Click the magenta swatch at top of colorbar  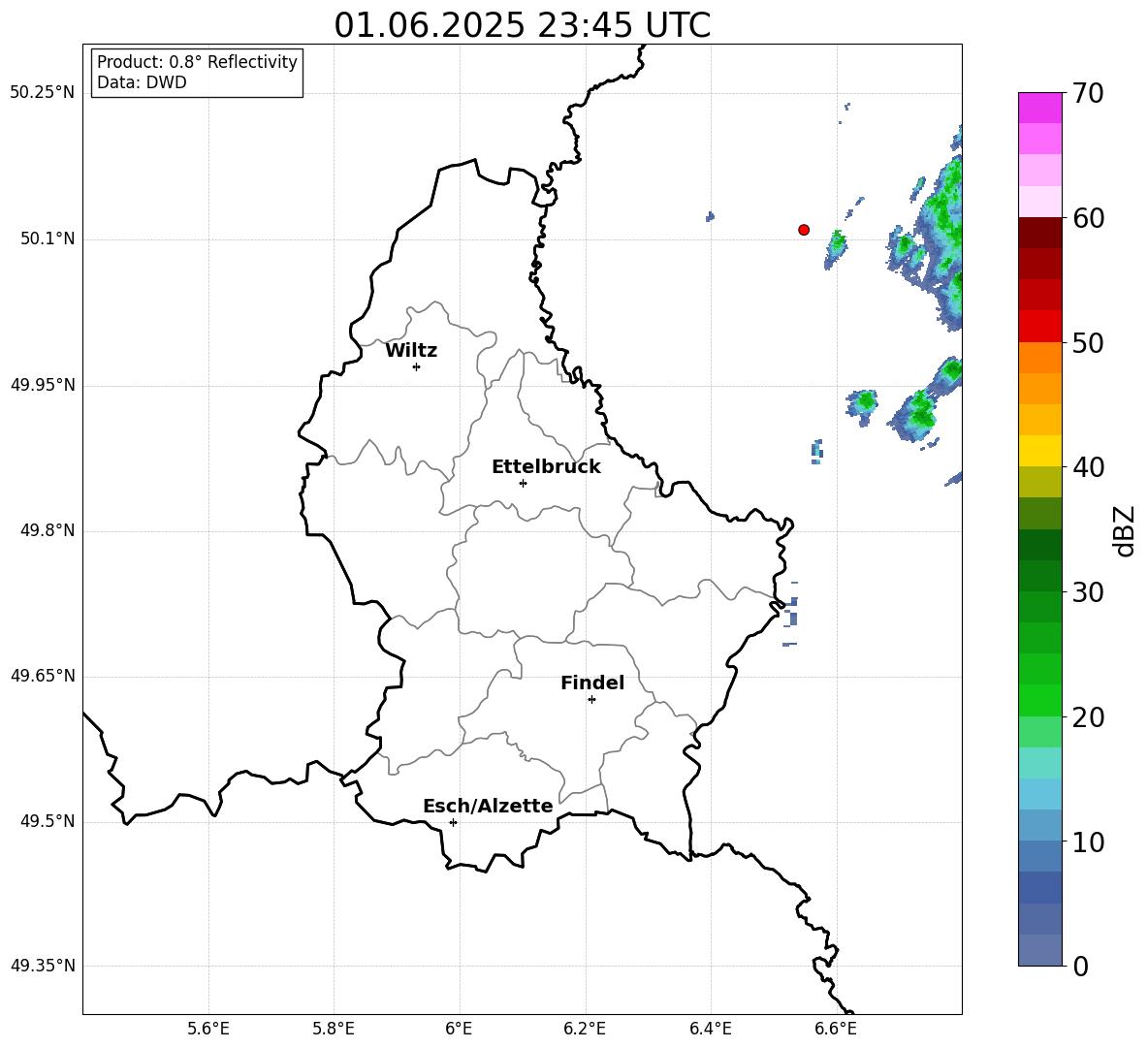pos(1040,108)
